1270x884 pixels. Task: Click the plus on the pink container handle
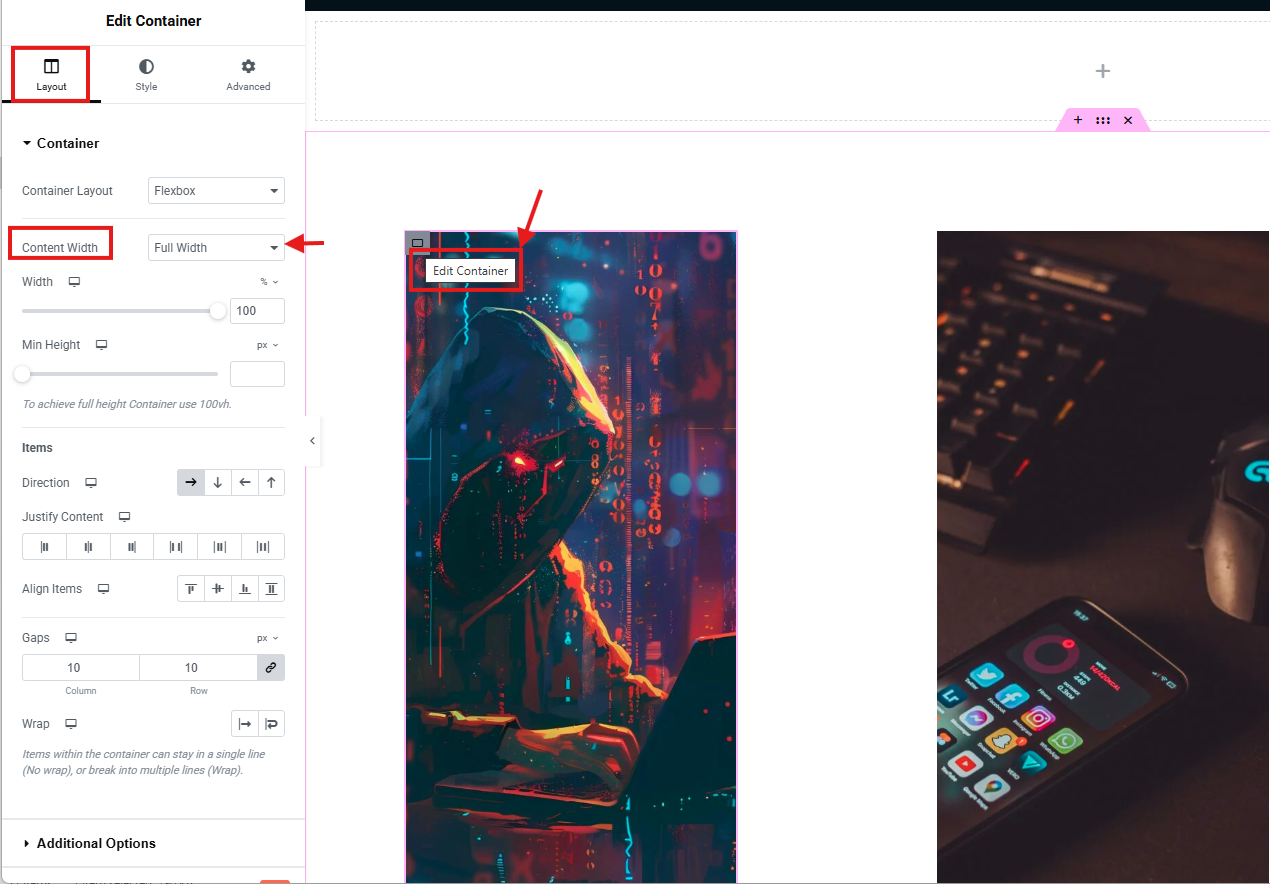pyautogui.click(x=1078, y=120)
